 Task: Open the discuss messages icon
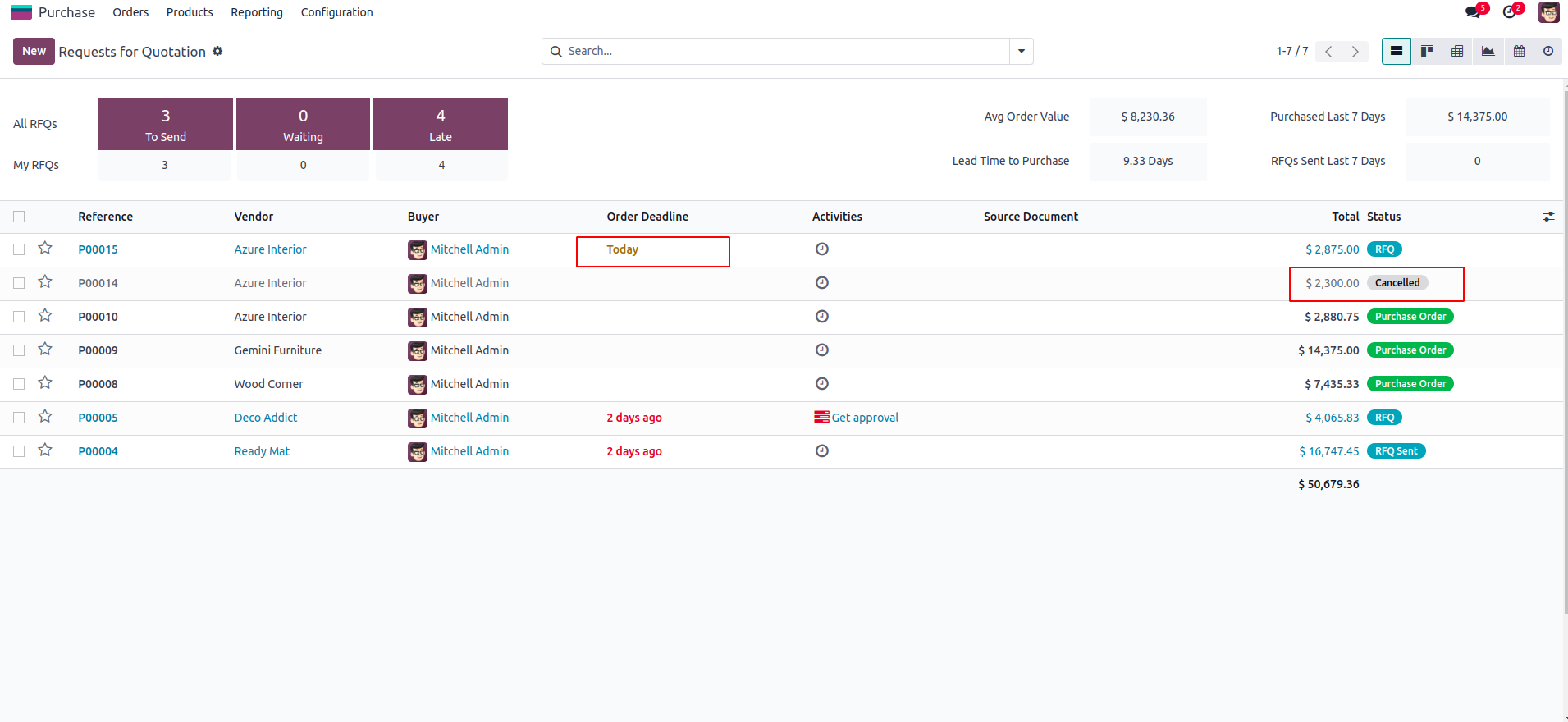[1474, 11]
